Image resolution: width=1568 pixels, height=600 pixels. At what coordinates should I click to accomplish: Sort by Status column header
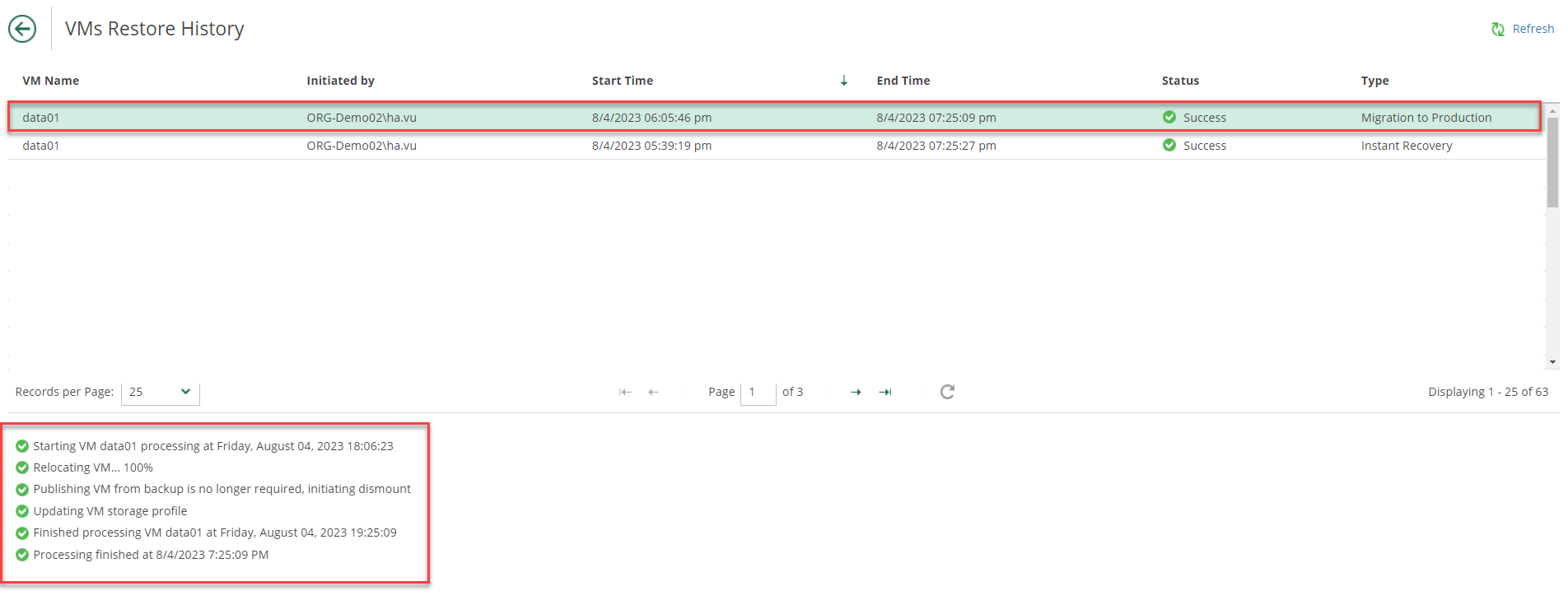pyautogui.click(x=1180, y=81)
